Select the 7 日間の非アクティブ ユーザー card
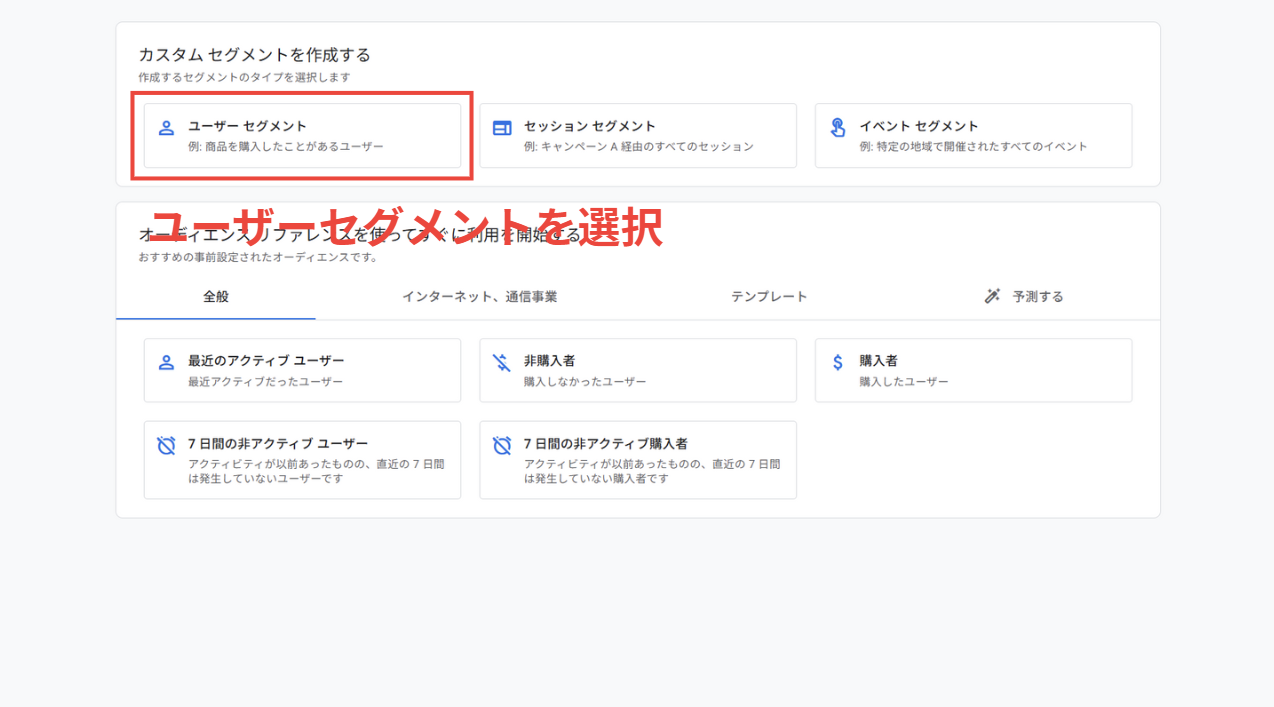 [302, 460]
